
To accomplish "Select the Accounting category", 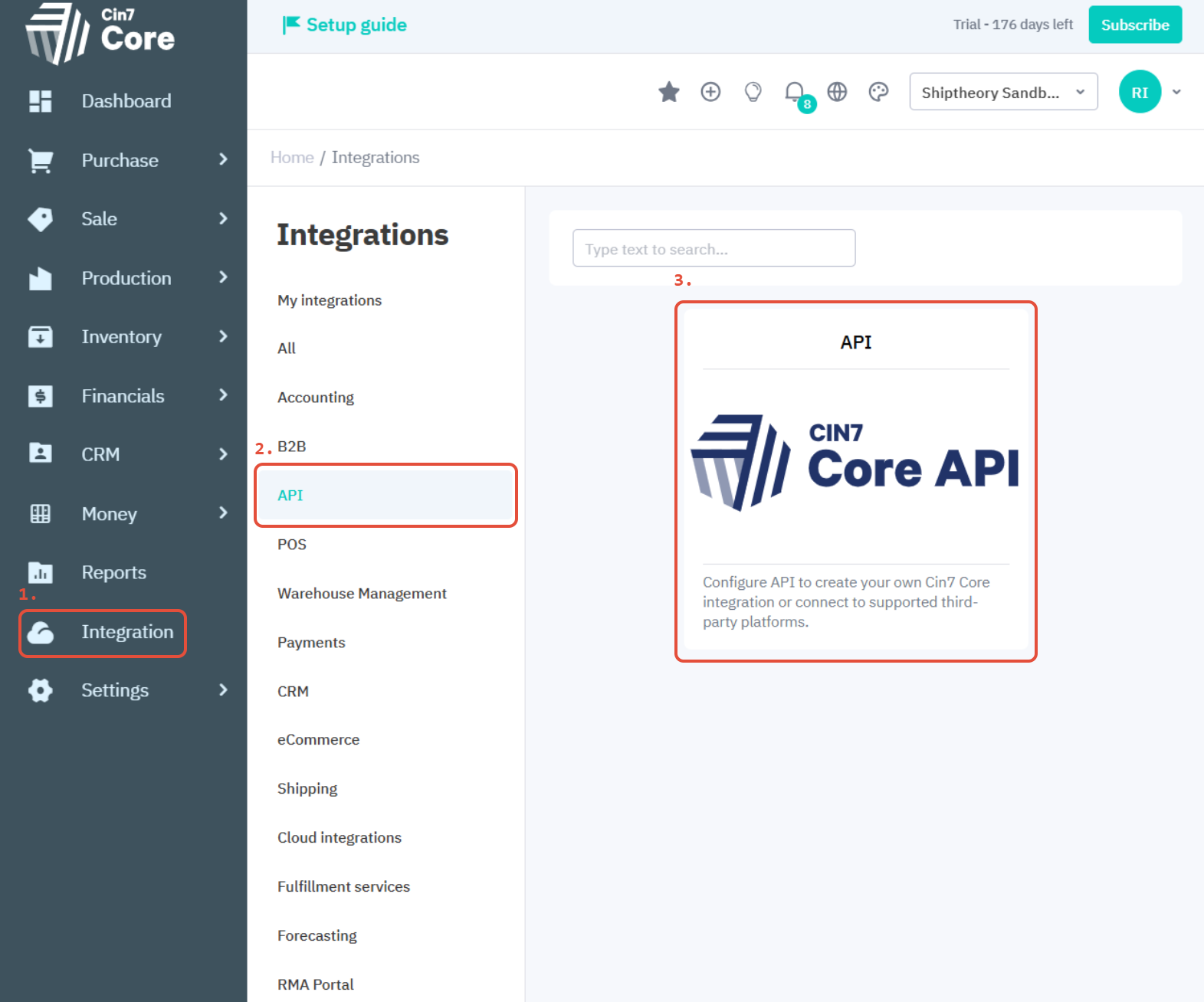I will click(316, 398).
